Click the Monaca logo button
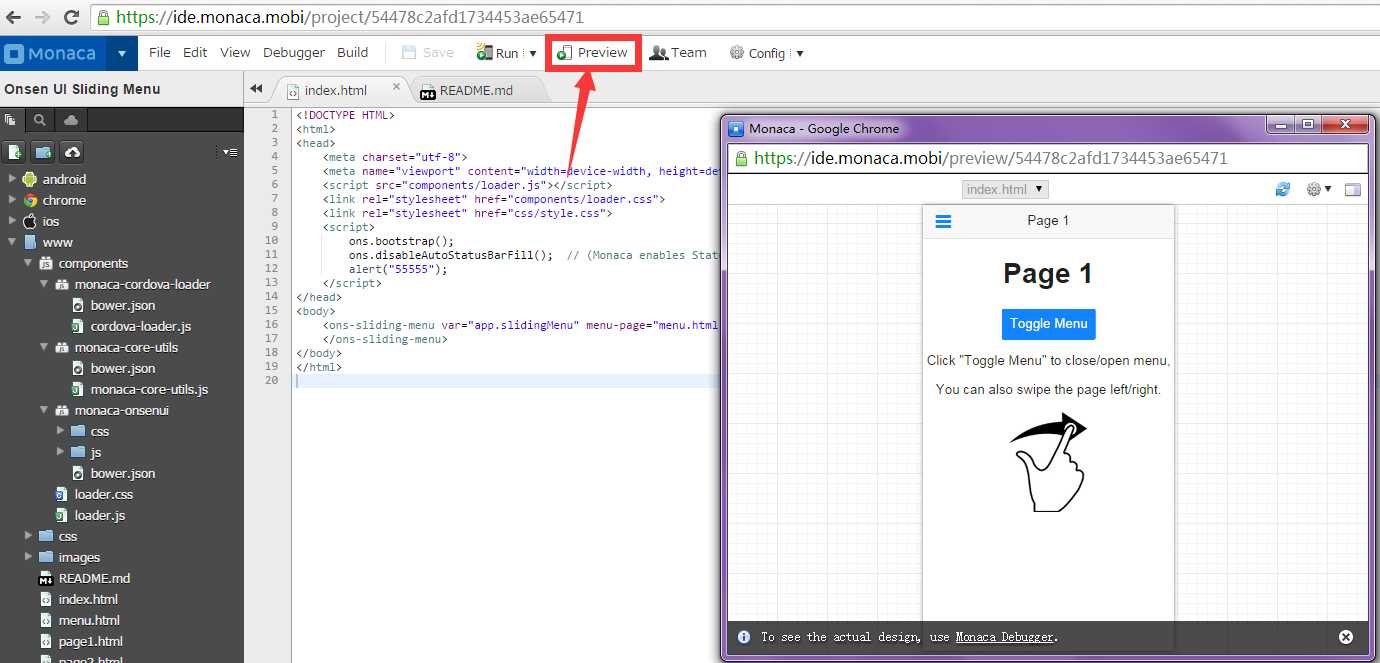1380x663 pixels. coord(53,54)
